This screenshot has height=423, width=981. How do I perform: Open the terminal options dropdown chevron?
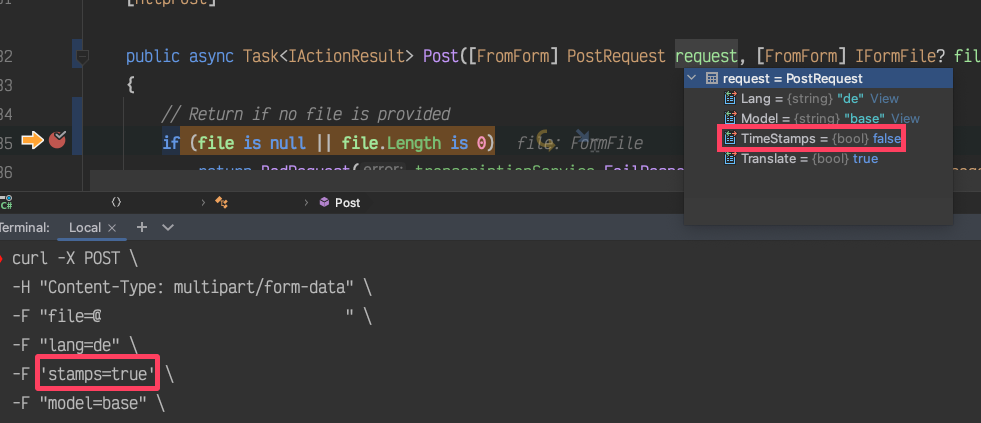(x=168, y=228)
